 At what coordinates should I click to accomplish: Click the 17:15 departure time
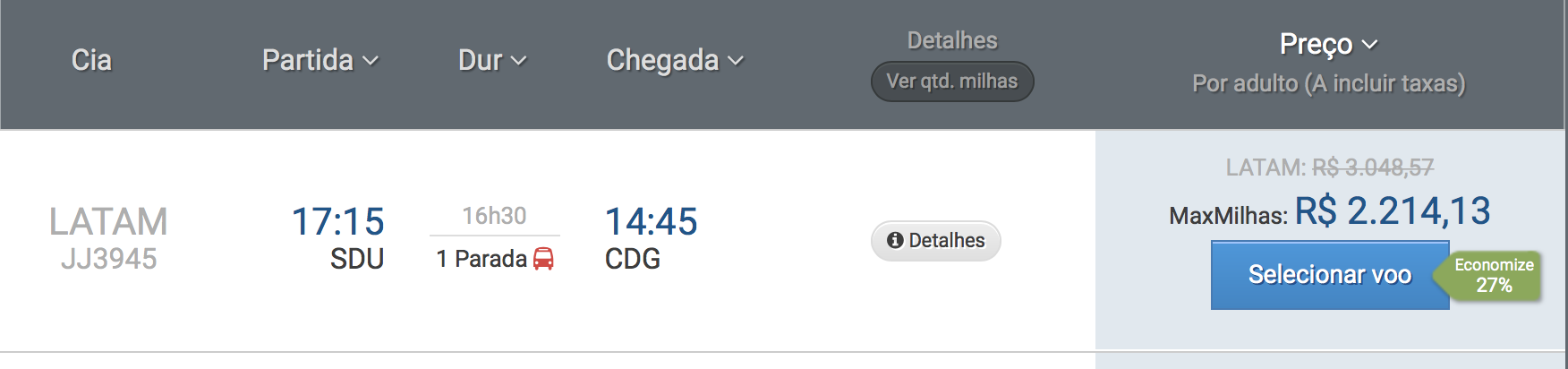[x=338, y=221]
